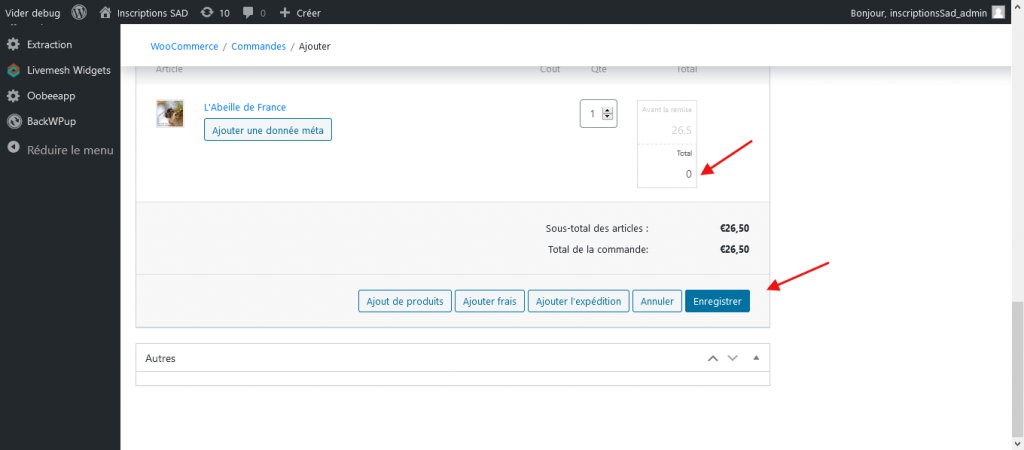This screenshot has height=450, width=1024.
Task: Move Autres panel up with chevron
Action: (x=713, y=358)
